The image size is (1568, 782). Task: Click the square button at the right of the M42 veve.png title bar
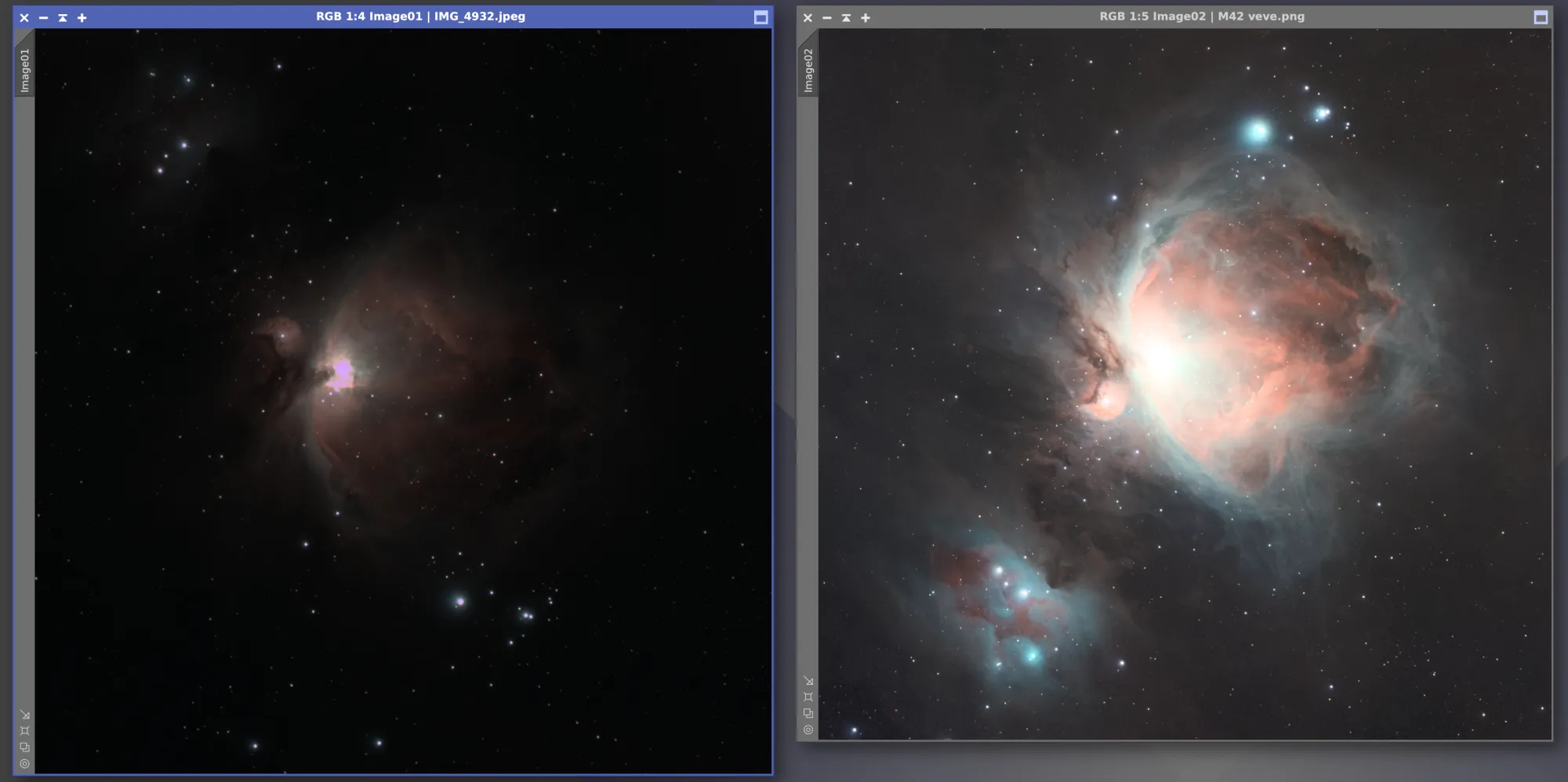coord(1541,17)
